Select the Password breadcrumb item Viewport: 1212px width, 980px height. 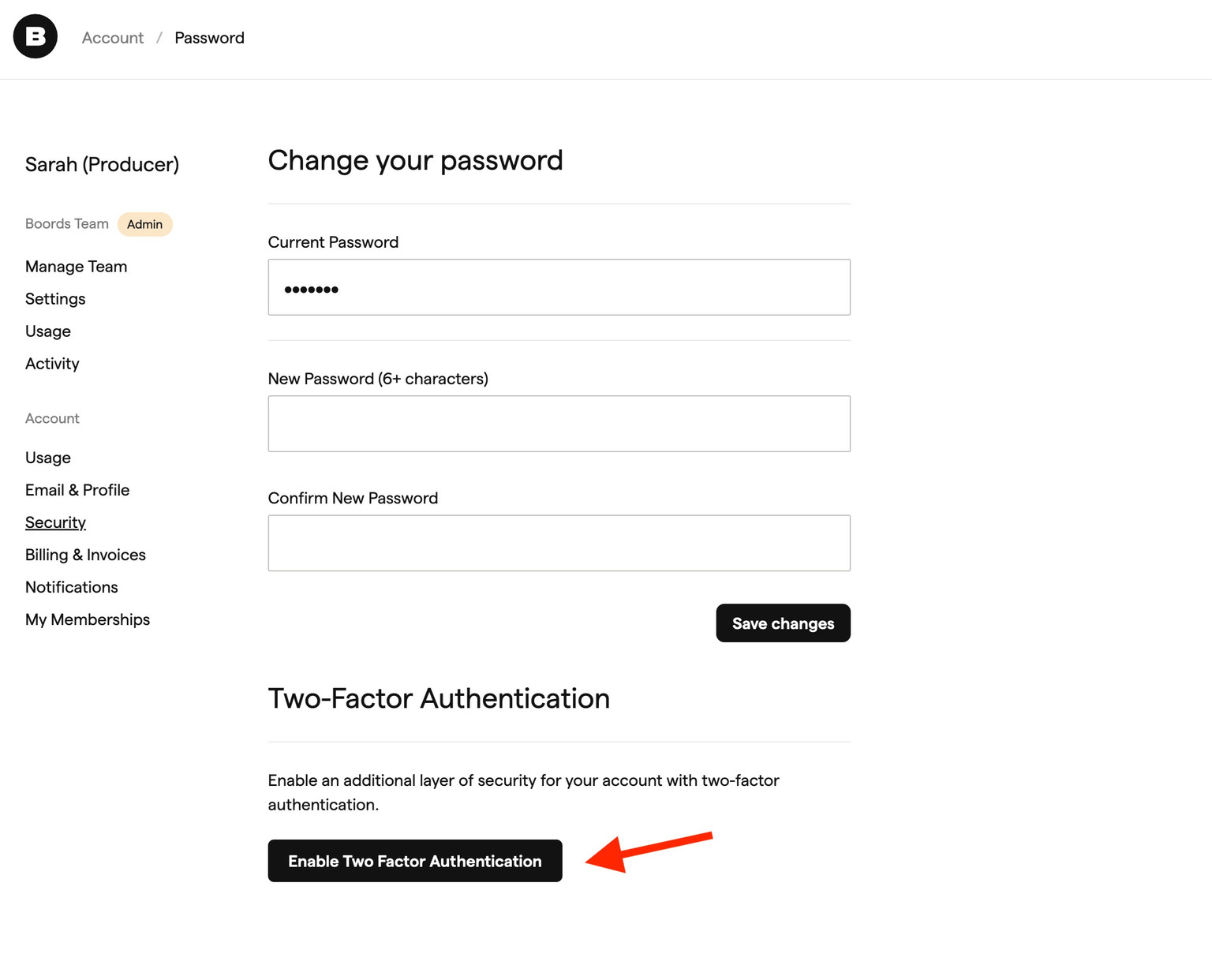tap(209, 37)
